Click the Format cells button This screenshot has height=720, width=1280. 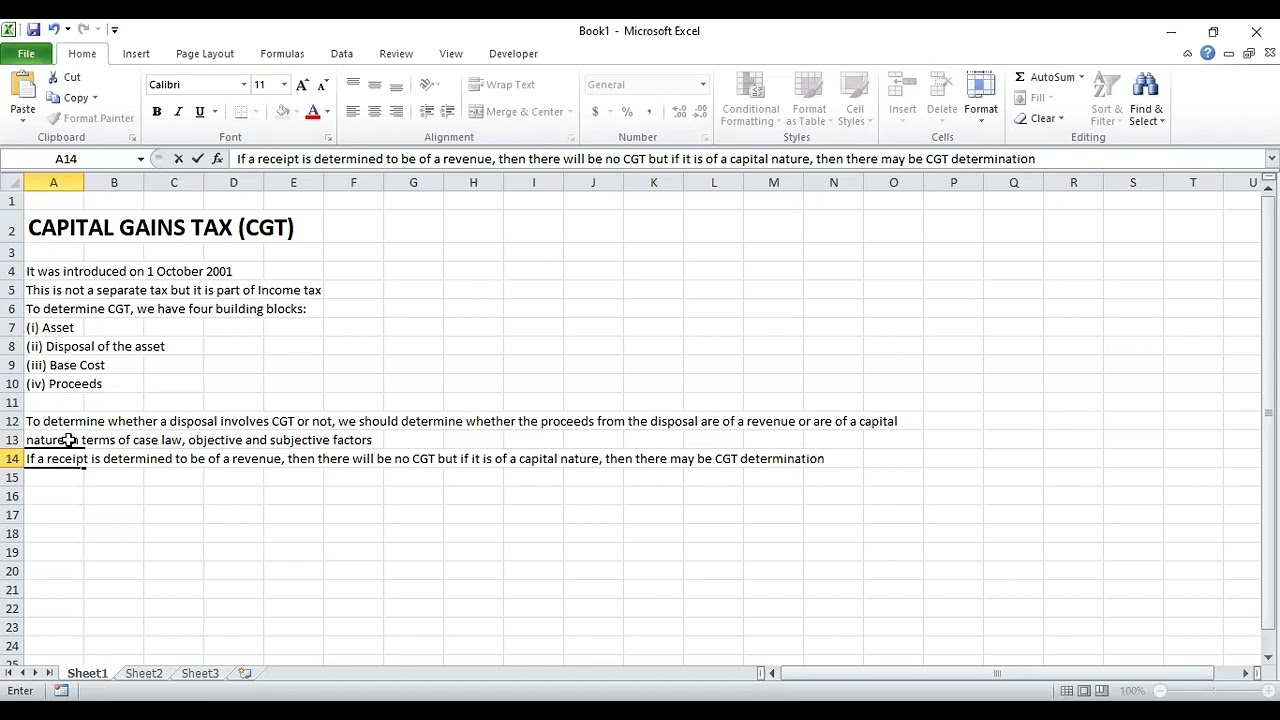pos(981,97)
